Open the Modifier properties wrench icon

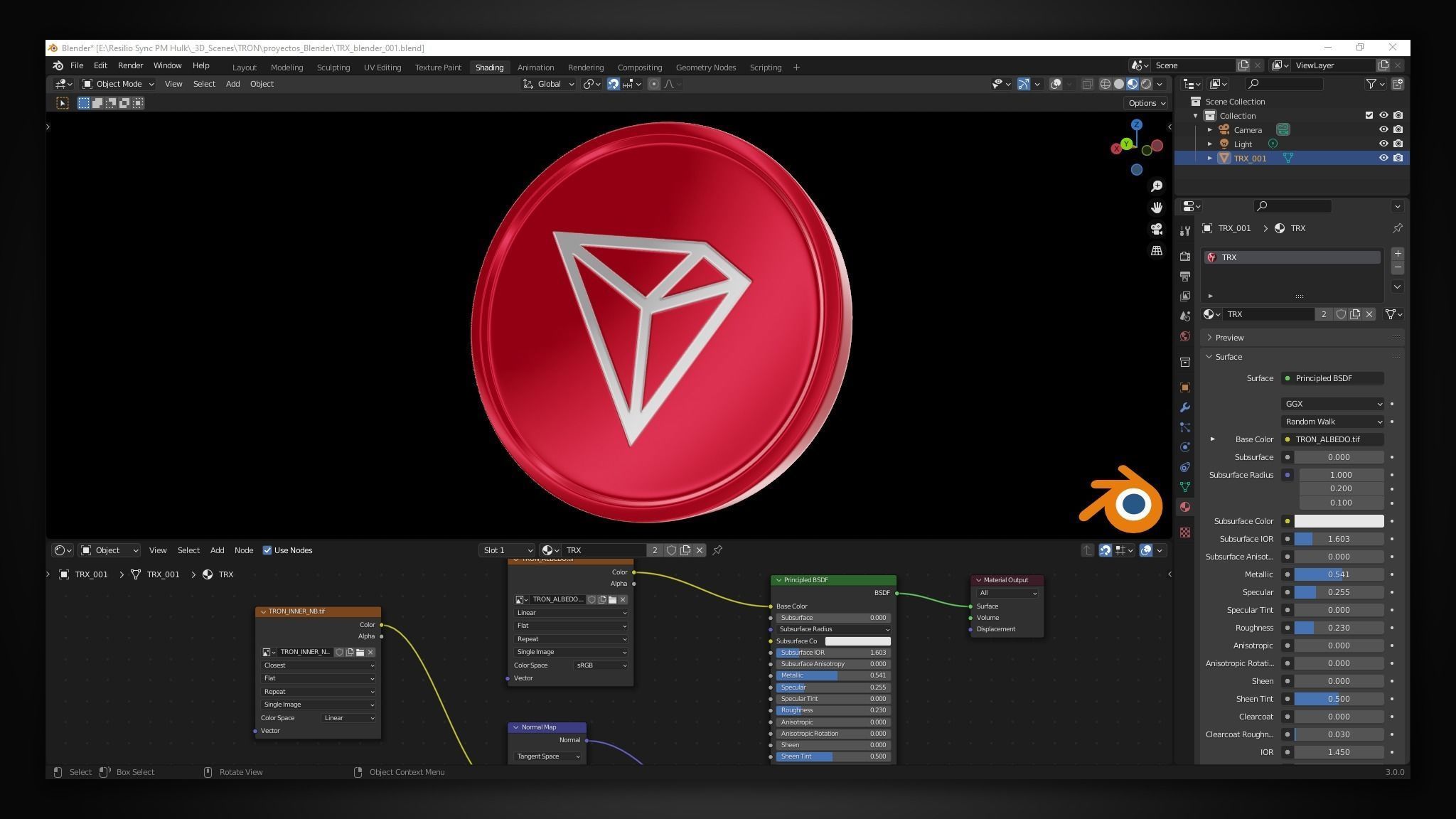[x=1184, y=407]
